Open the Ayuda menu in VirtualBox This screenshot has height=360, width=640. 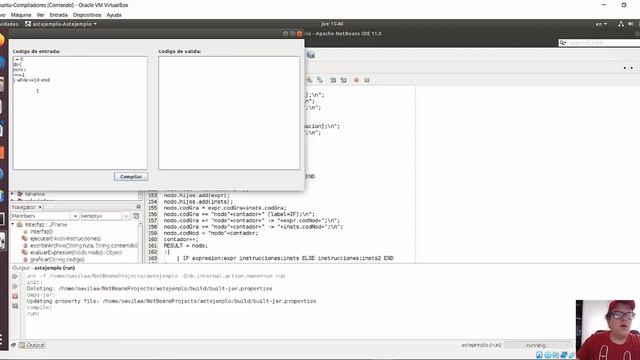[114, 15]
